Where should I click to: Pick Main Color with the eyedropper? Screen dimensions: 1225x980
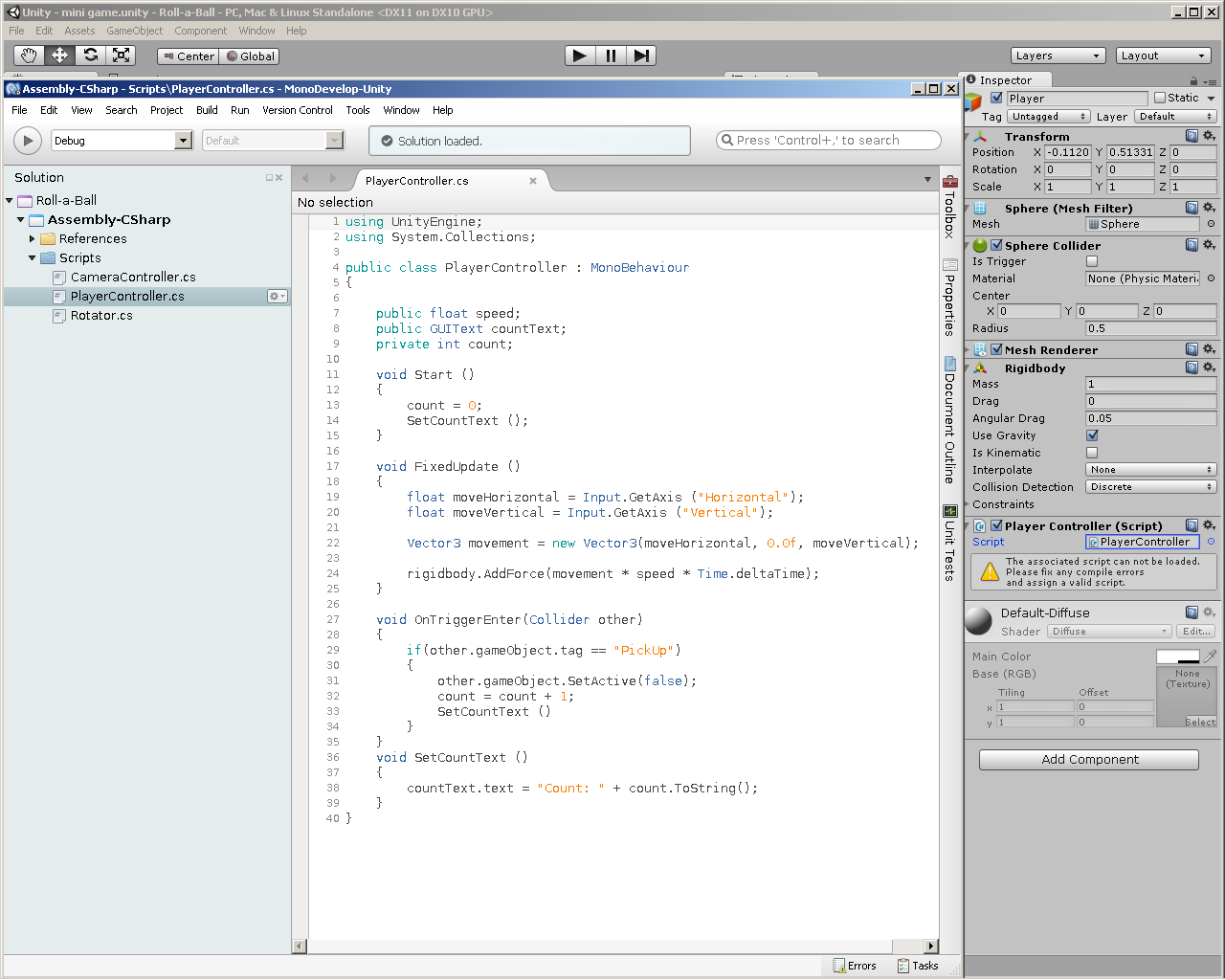pyautogui.click(x=1211, y=657)
